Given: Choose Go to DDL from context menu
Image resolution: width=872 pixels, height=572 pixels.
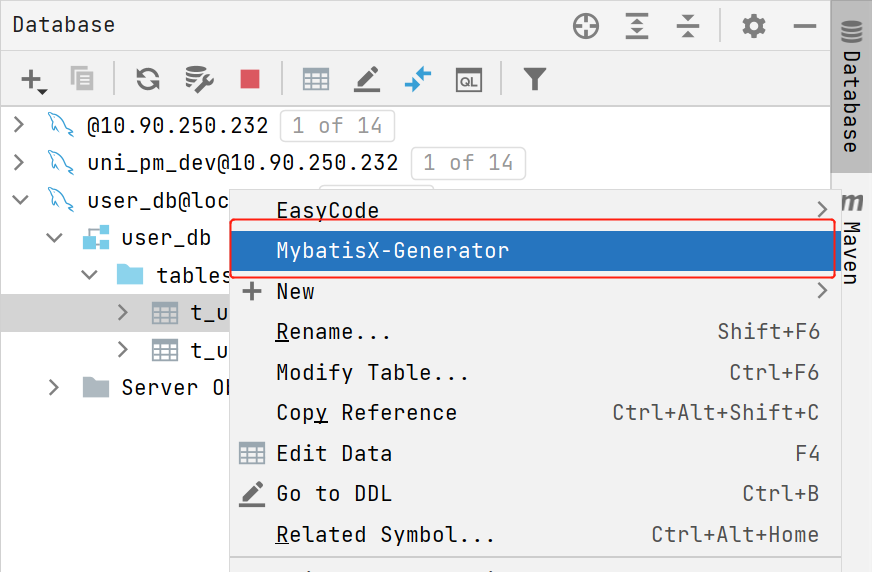Looking at the screenshot, I should click(536, 494).
